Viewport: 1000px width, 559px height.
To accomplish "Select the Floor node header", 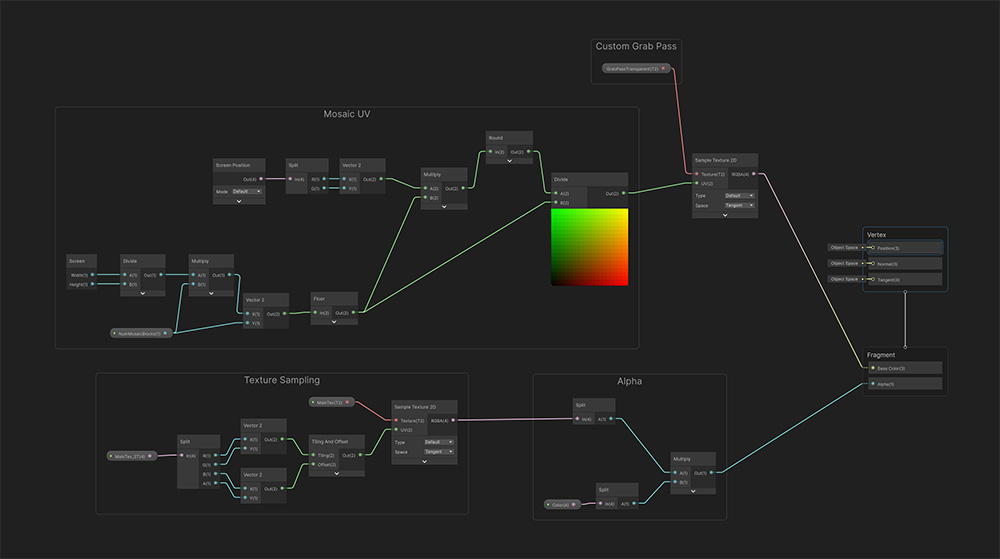I will click(334, 298).
